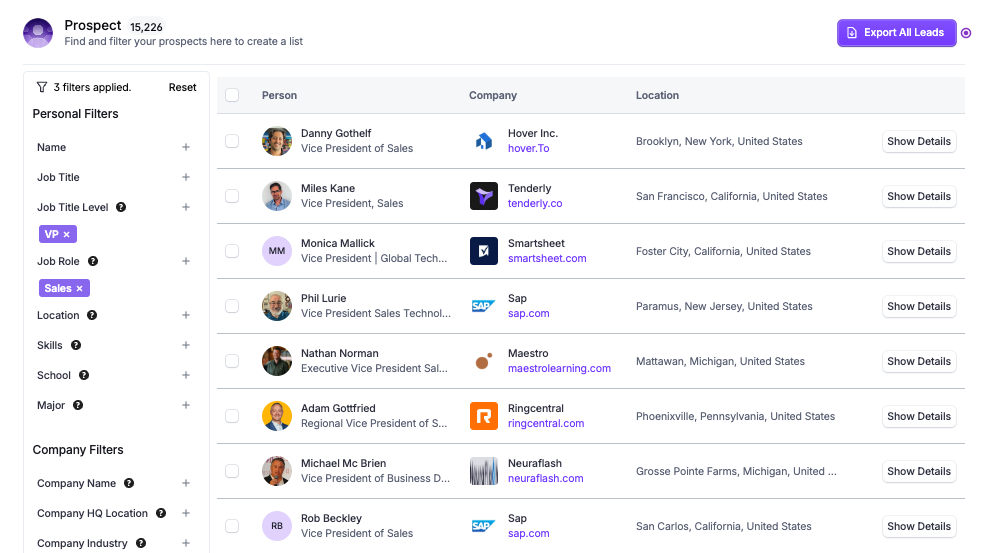Remove the VP filter tag
994x553 pixels.
(67, 235)
